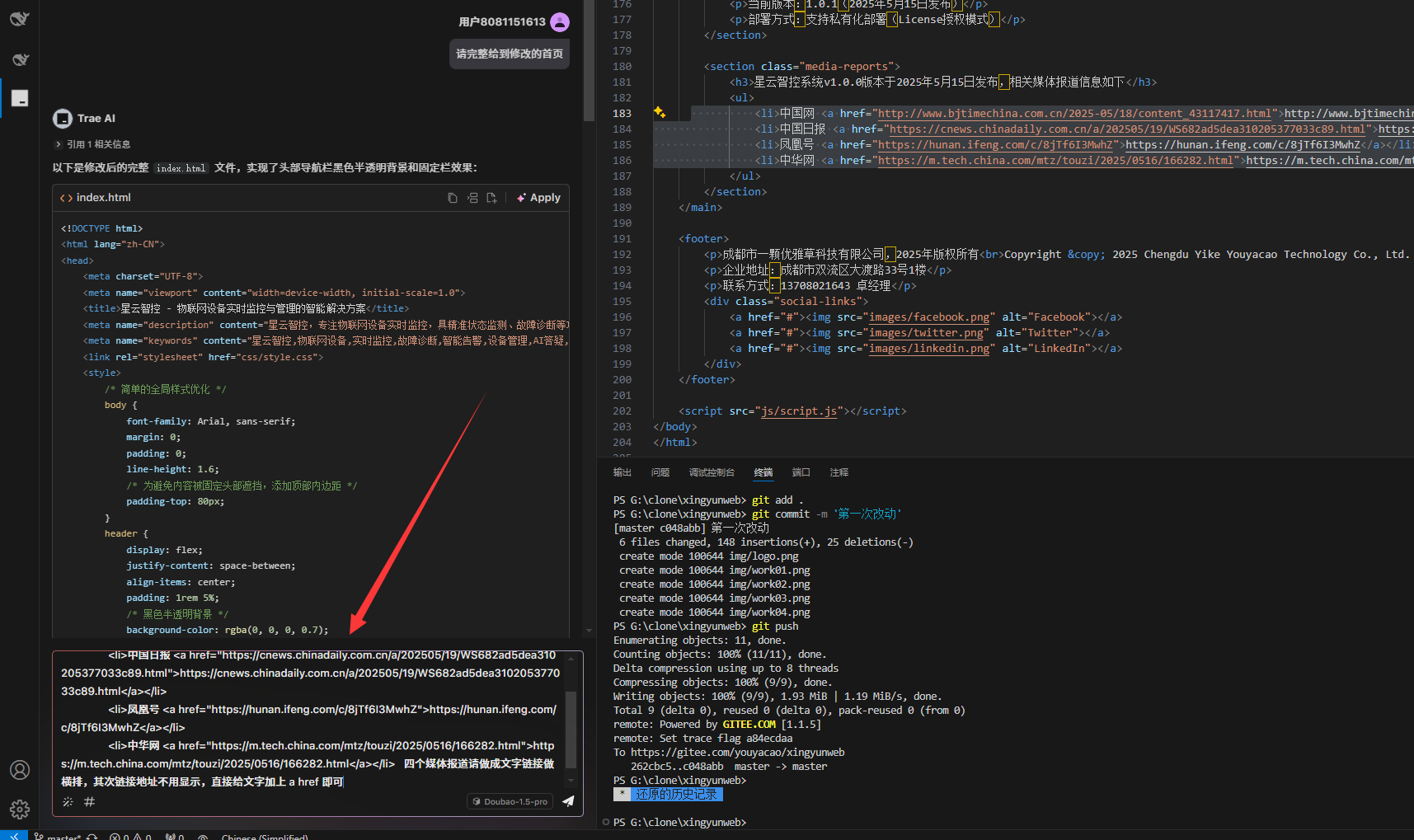Image resolution: width=1414 pixels, height=840 pixels.
Task: Click the 'git push' command in terminal
Action: pos(775,626)
